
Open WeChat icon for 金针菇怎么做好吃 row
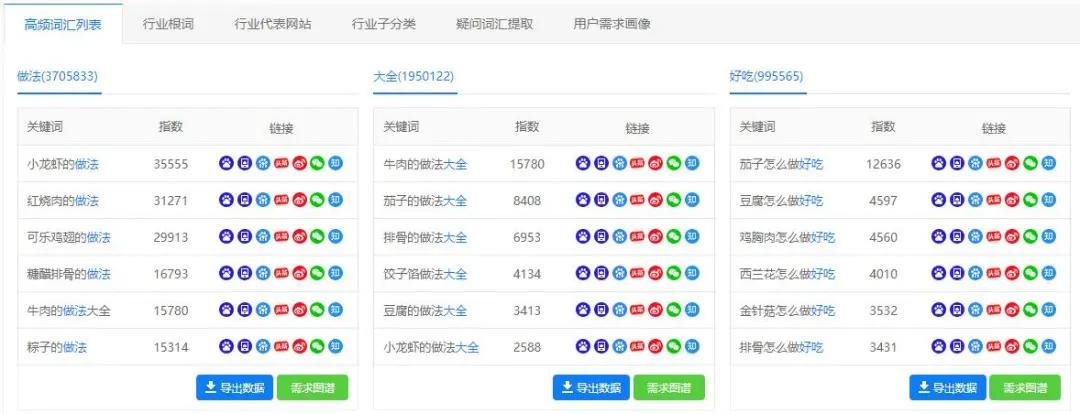[1030, 309]
